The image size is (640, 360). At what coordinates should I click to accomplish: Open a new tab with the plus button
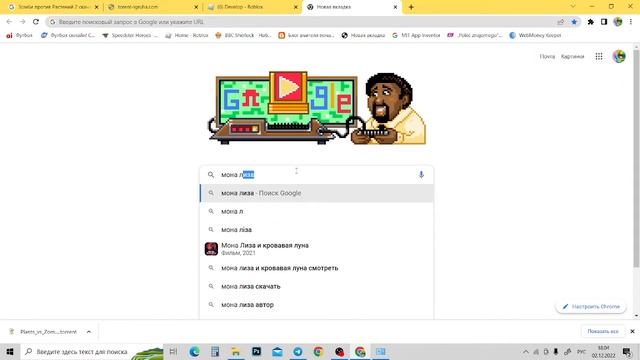coord(411,7)
